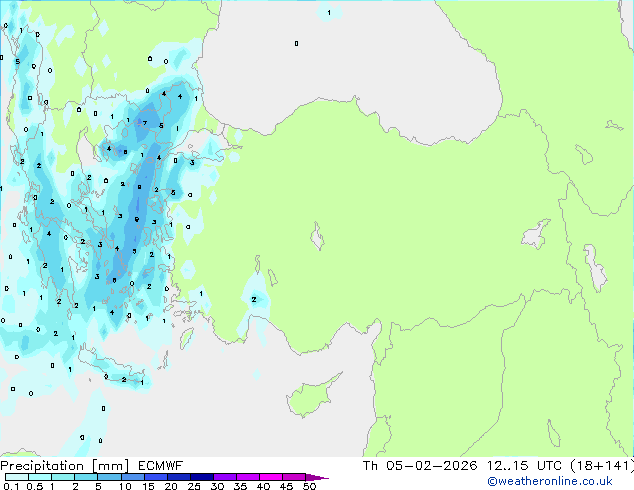634x490 pixels.
Task: Click the '(18+141)' forecast offset text
Action: (x=602, y=466)
